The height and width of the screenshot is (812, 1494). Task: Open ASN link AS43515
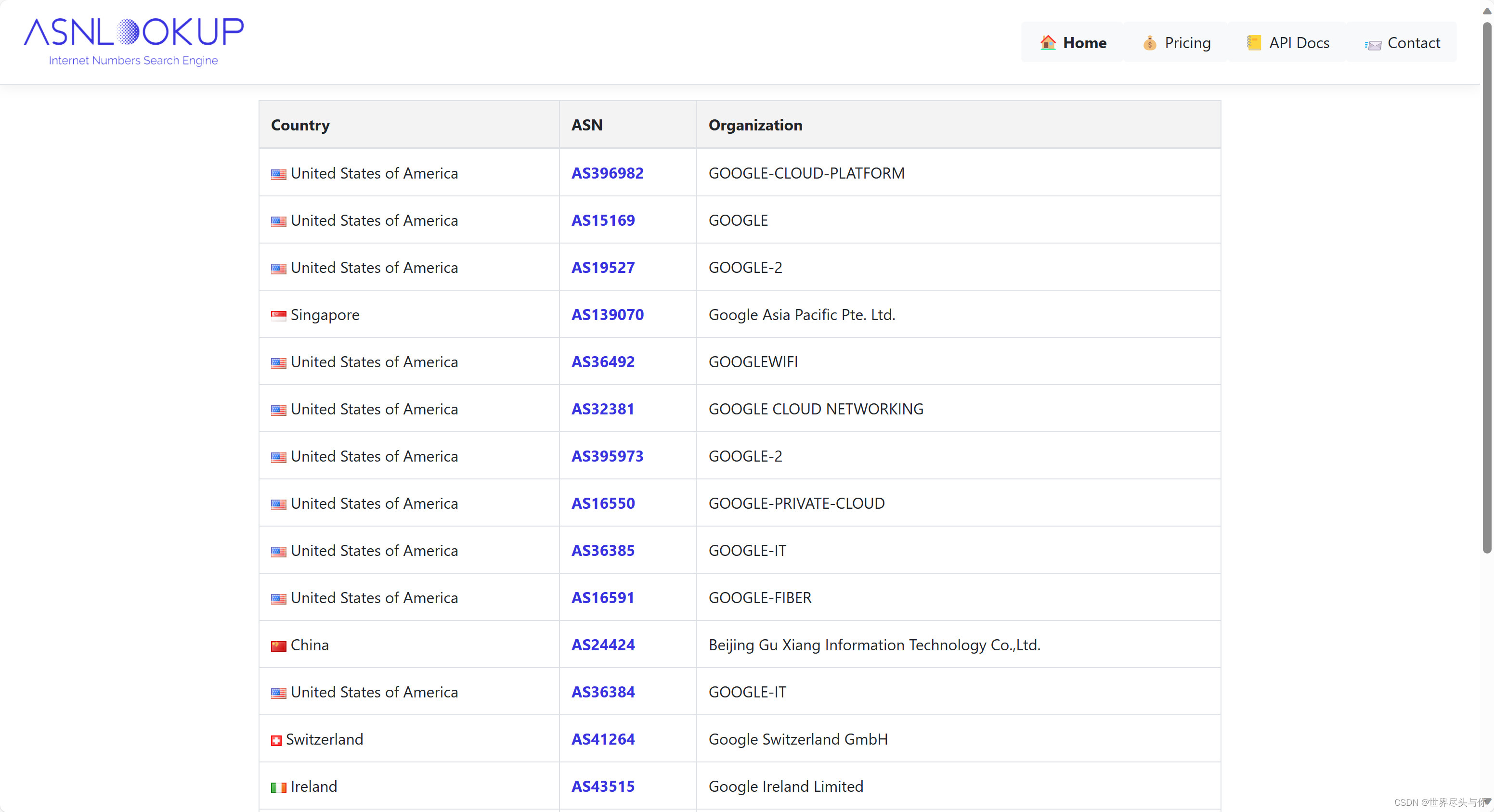point(603,786)
